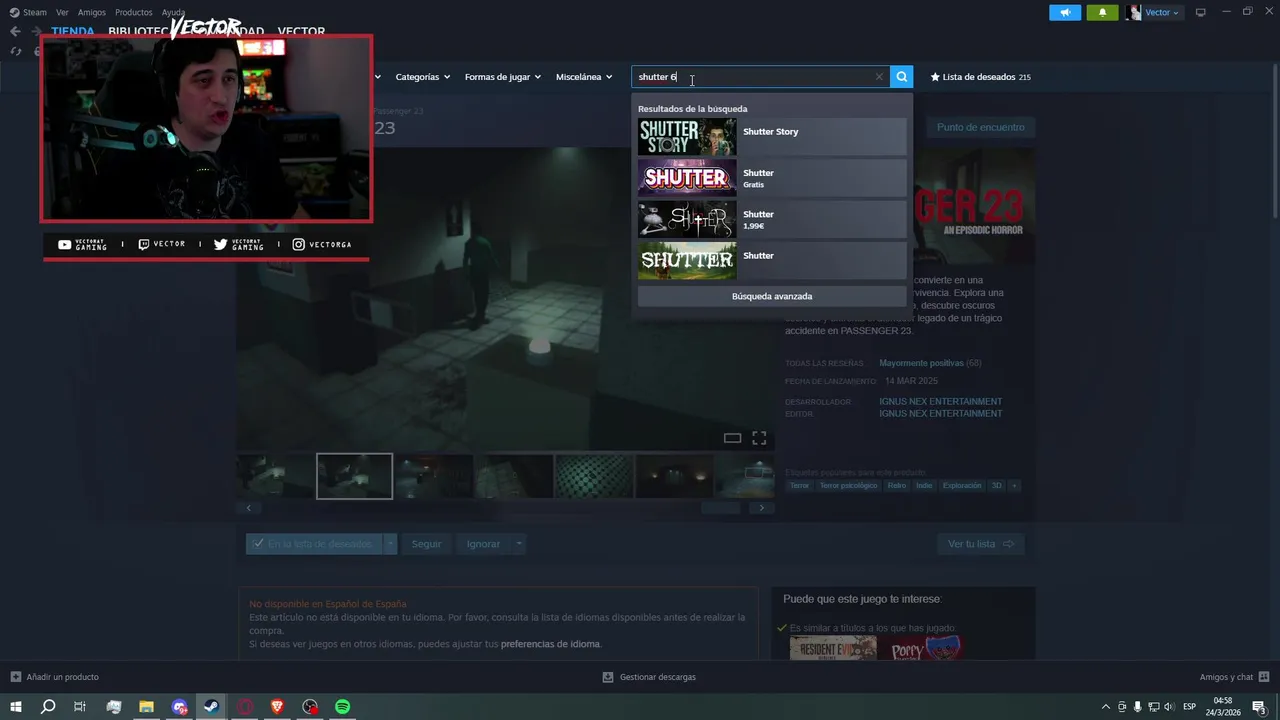
Task: Open the Ver menu
Action: [x=62, y=12]
